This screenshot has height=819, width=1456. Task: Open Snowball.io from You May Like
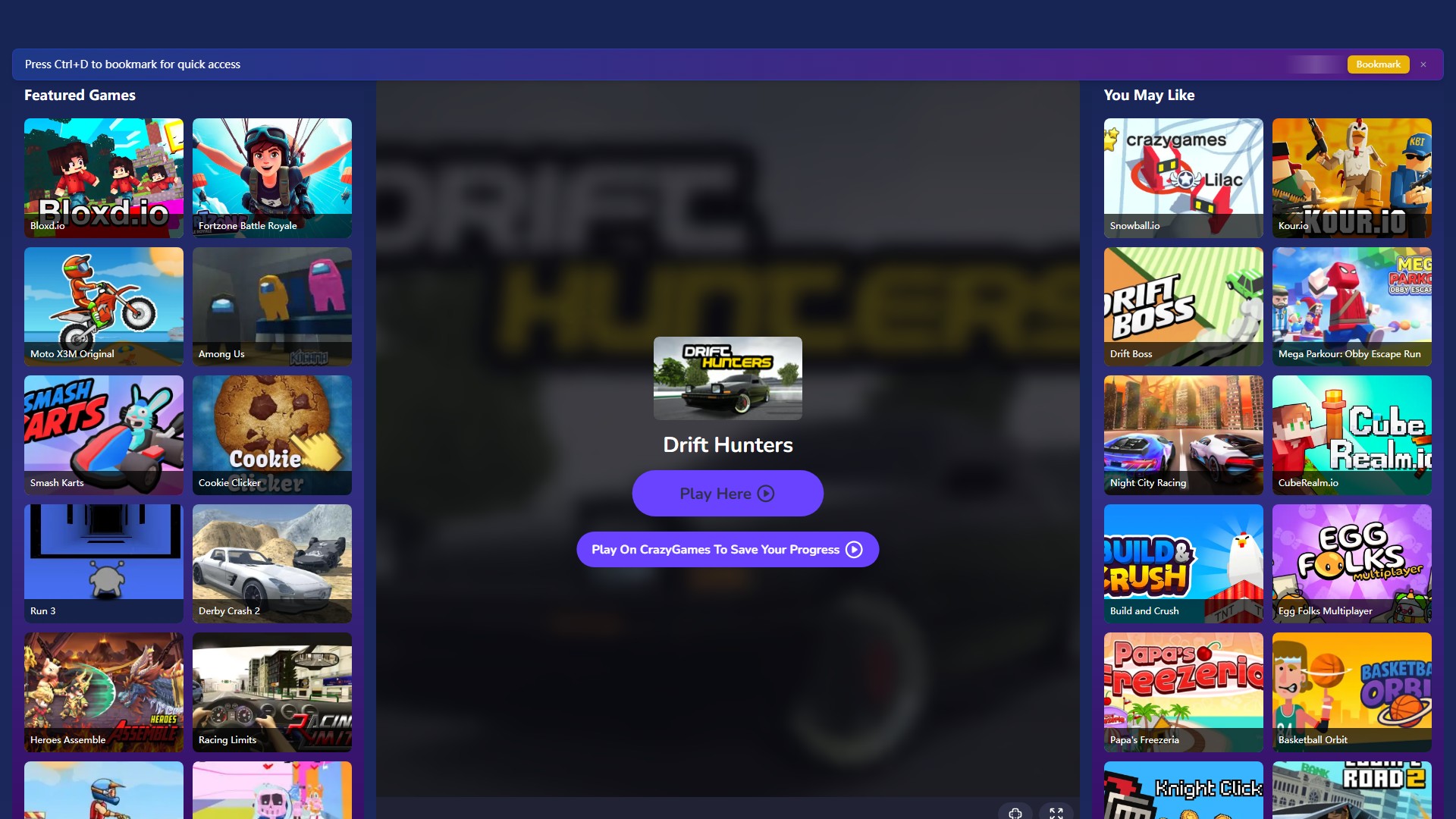(1183, 177)
